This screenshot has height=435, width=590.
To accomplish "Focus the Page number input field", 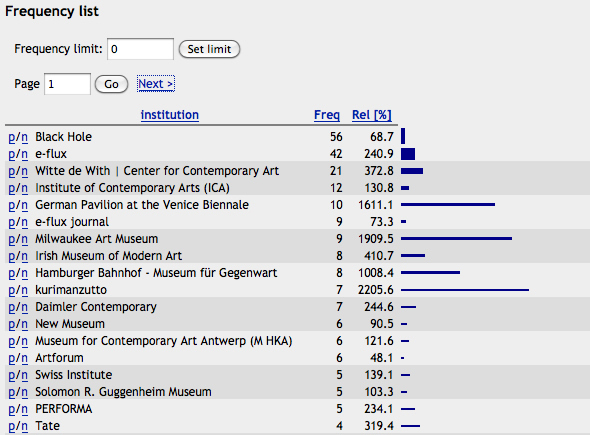I will pos(67,84).
